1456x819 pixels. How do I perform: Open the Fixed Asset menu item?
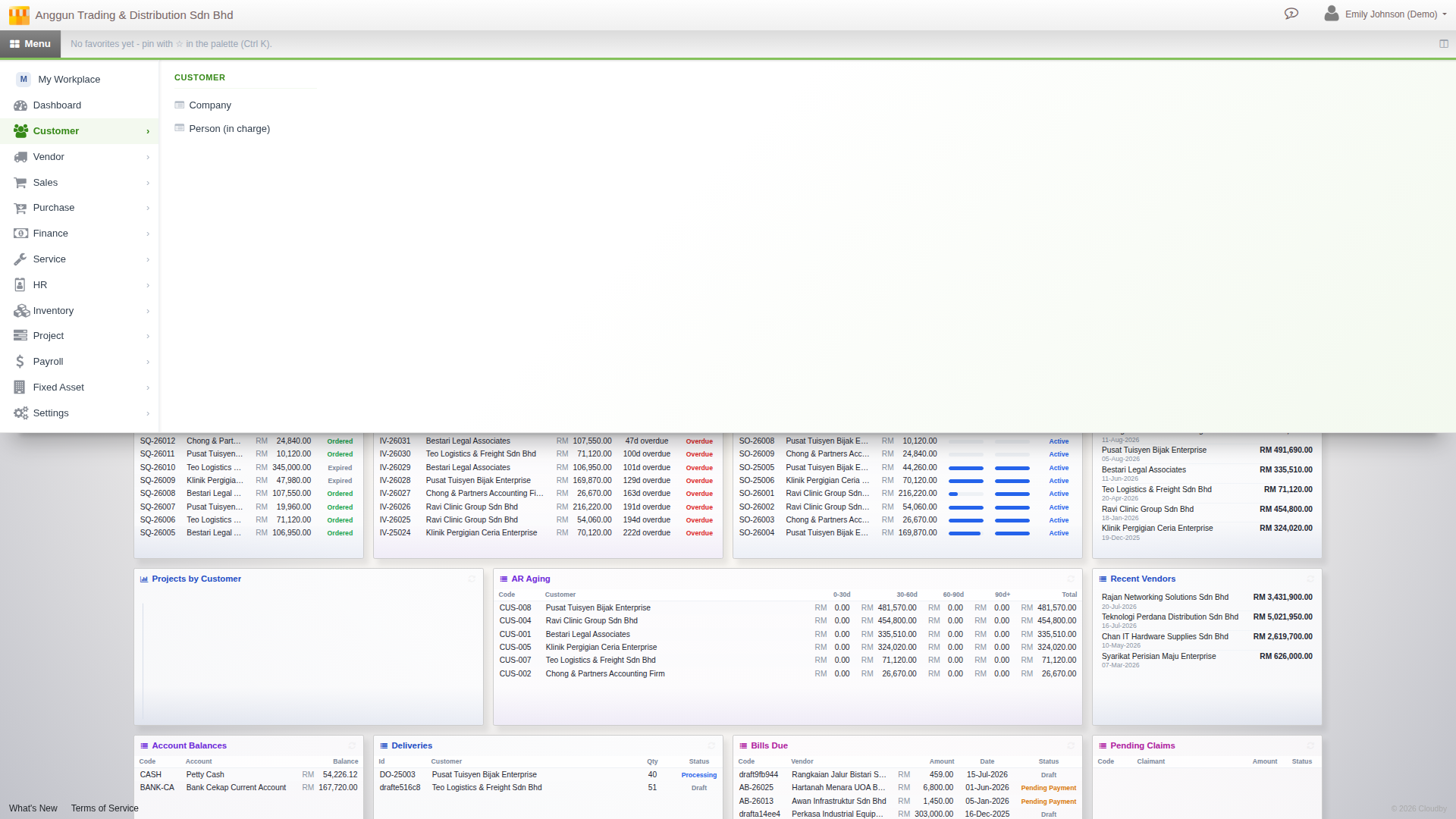[80, 388]
